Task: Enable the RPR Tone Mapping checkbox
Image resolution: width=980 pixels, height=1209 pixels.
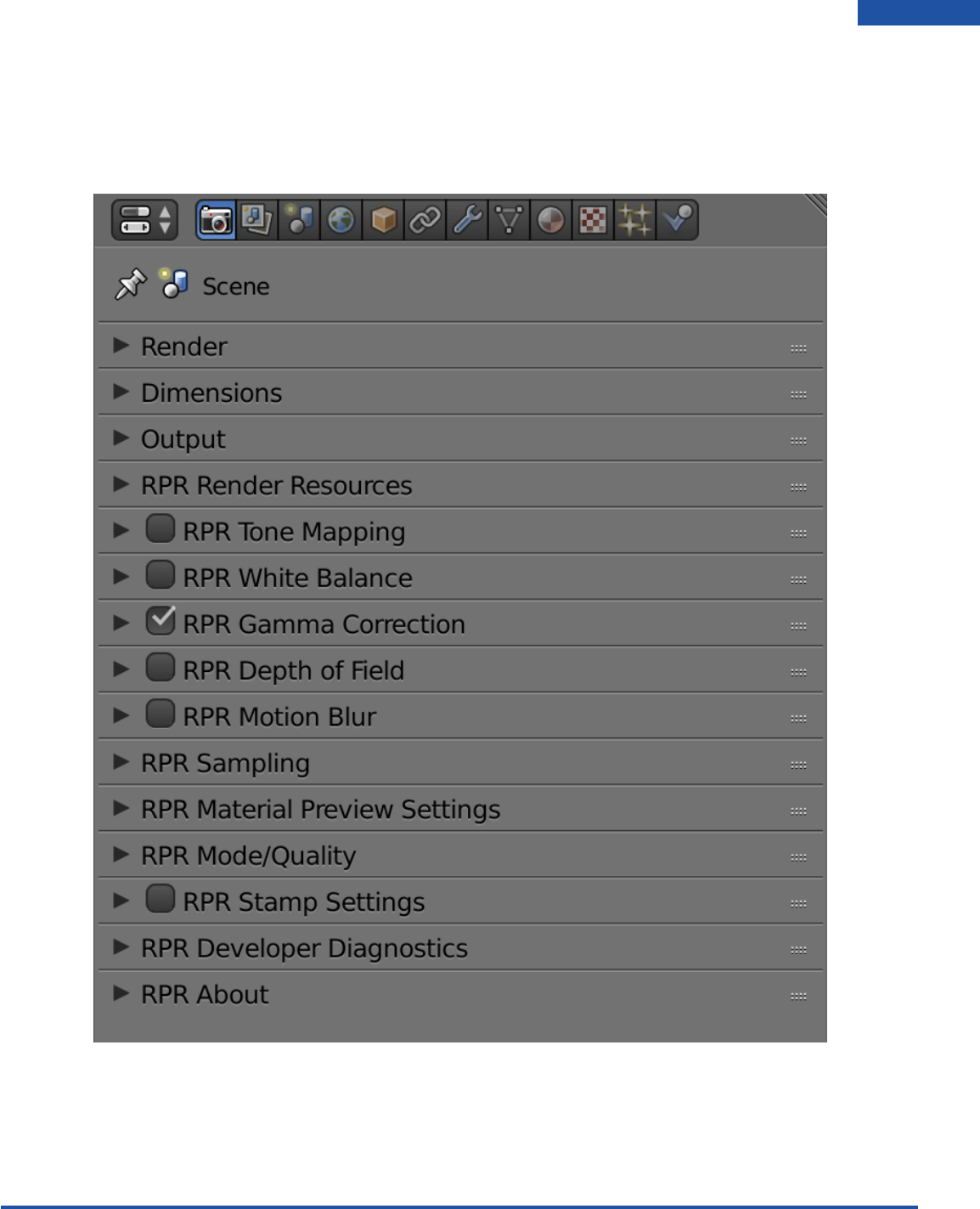Action: (x=161, y=528)
